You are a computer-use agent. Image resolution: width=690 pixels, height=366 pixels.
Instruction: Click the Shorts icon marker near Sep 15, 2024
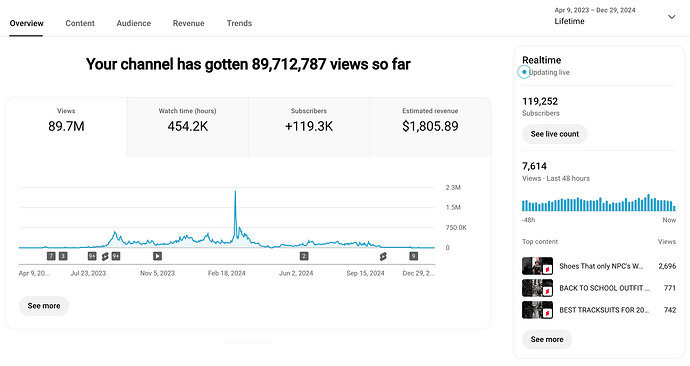(383, 256)
